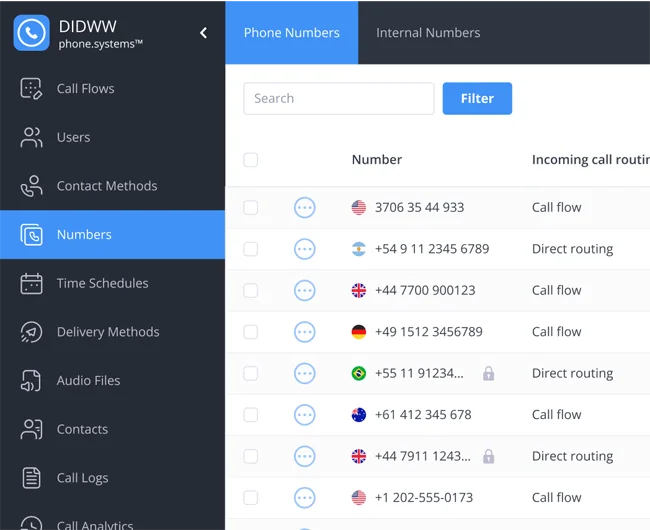Collapse the sidebar with the chevron arrow

(203, 33)
